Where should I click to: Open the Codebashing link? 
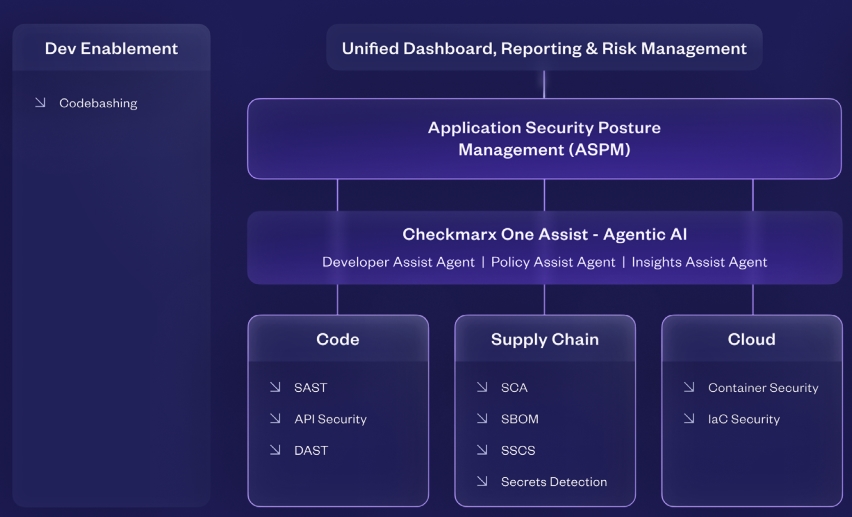(98, 103)
